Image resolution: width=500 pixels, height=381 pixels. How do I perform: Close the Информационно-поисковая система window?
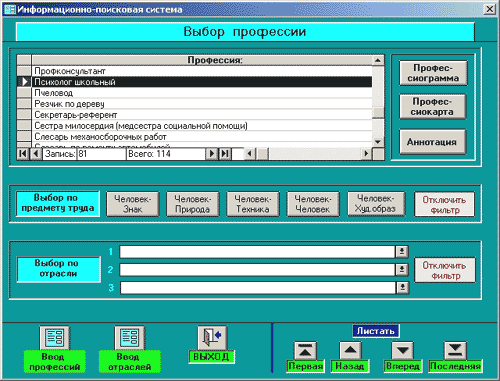point(489,9)
